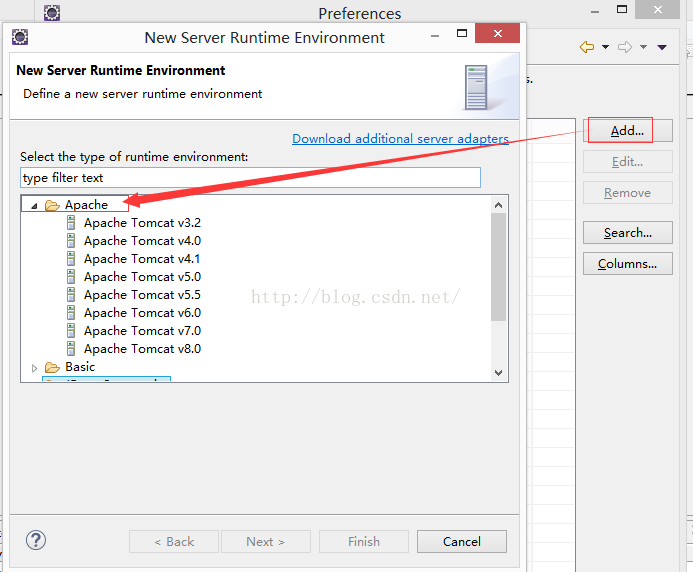Viewport: 693px width, 572px height.
Task: Click the runtime list scroll down arrow
Action: 499,373
